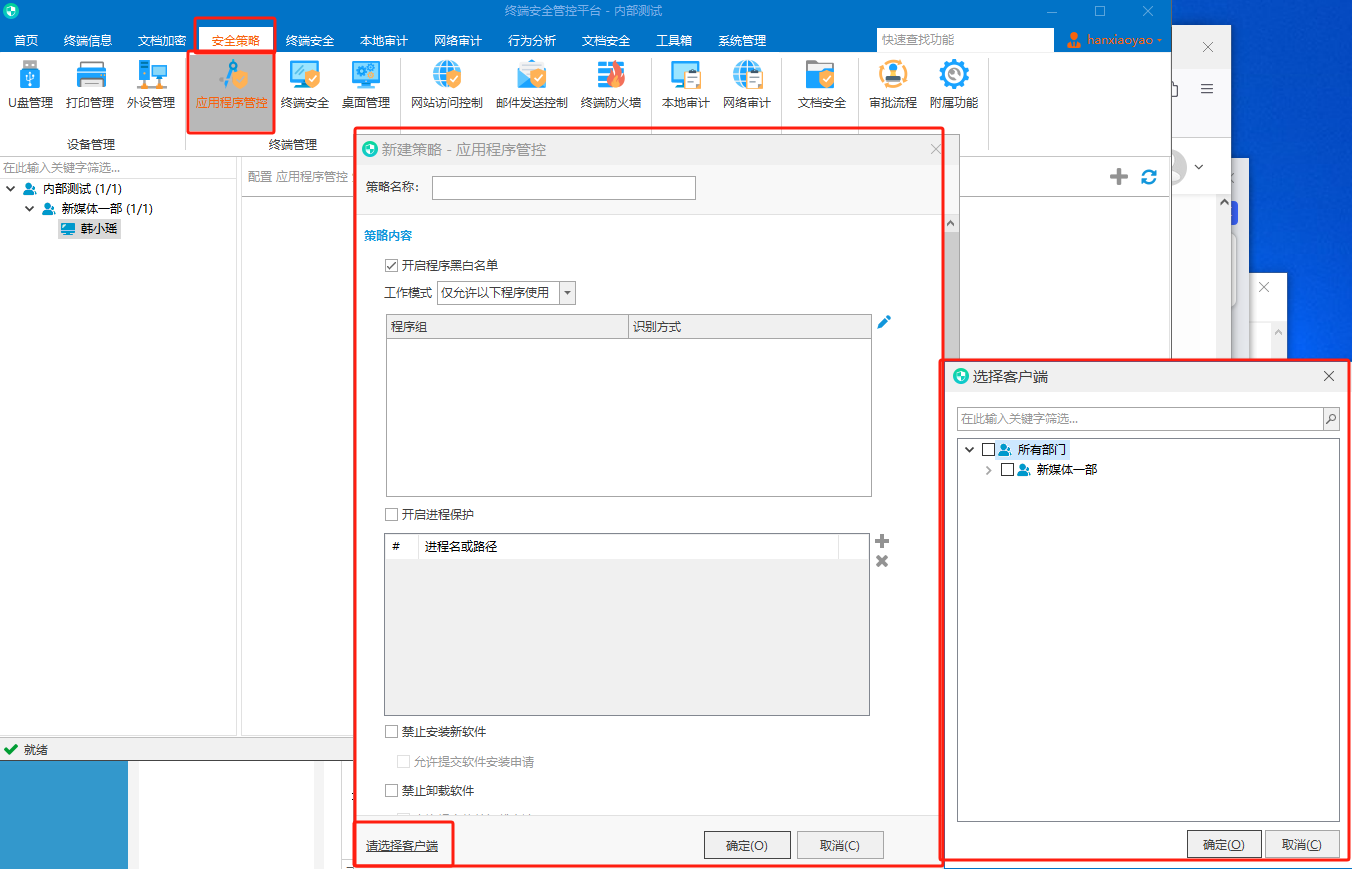Image resolution: width=1352 pixels, height=869 pixels.
Task: Open 附属功能 ribbon icon
Action: pyautogui.click(x=954, y=85)
